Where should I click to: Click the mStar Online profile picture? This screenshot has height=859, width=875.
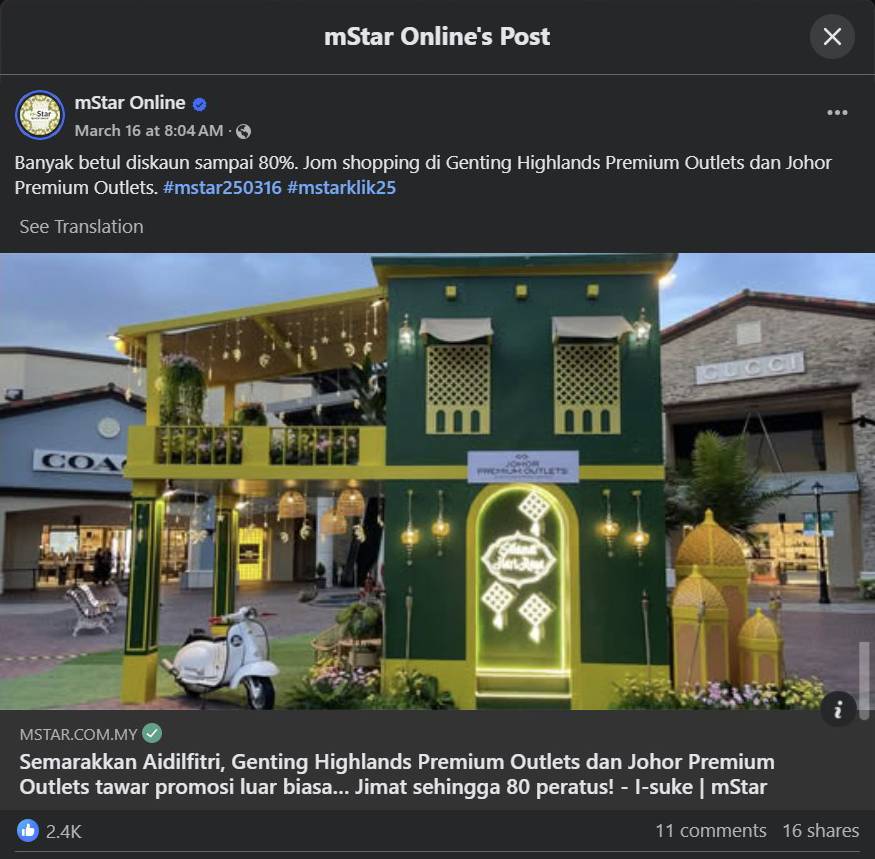(40, 115)
